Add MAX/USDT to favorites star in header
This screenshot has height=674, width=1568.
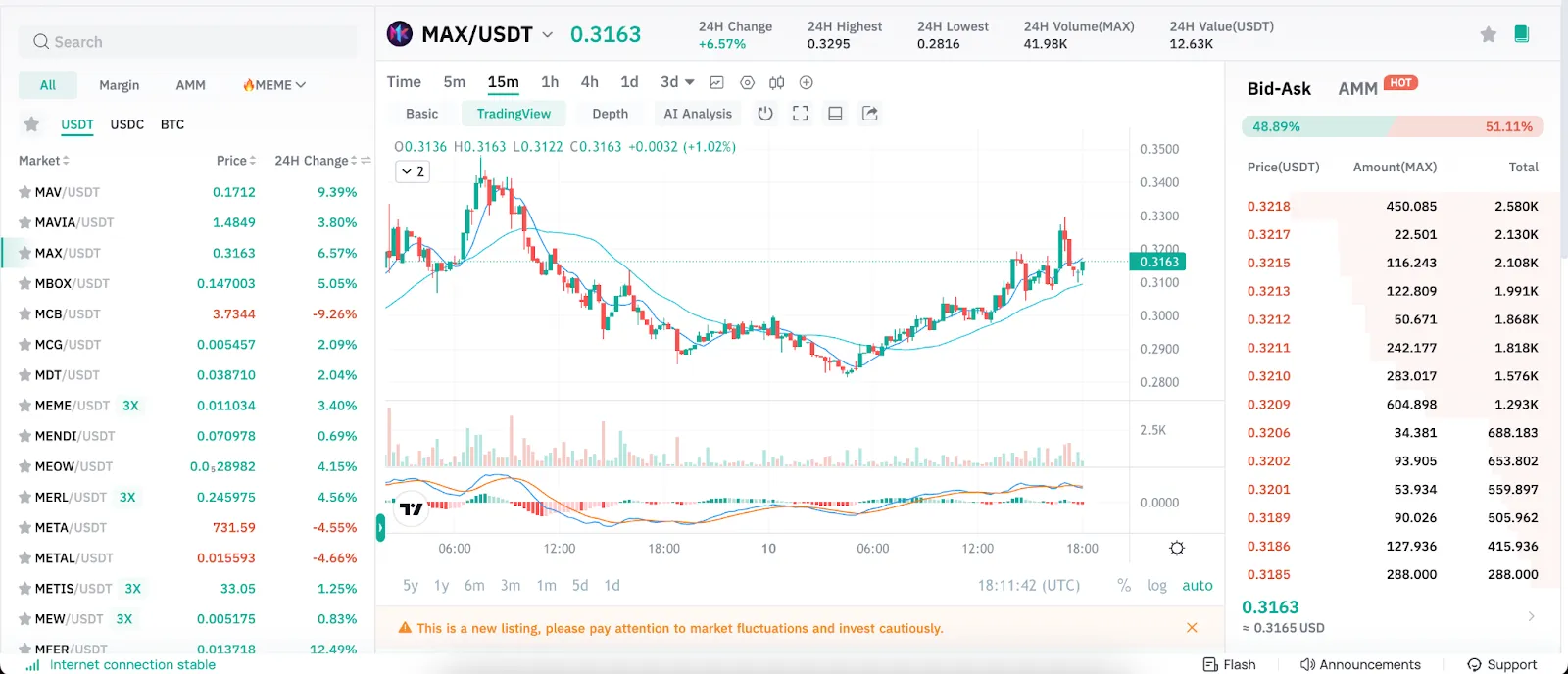[1488, 34]
